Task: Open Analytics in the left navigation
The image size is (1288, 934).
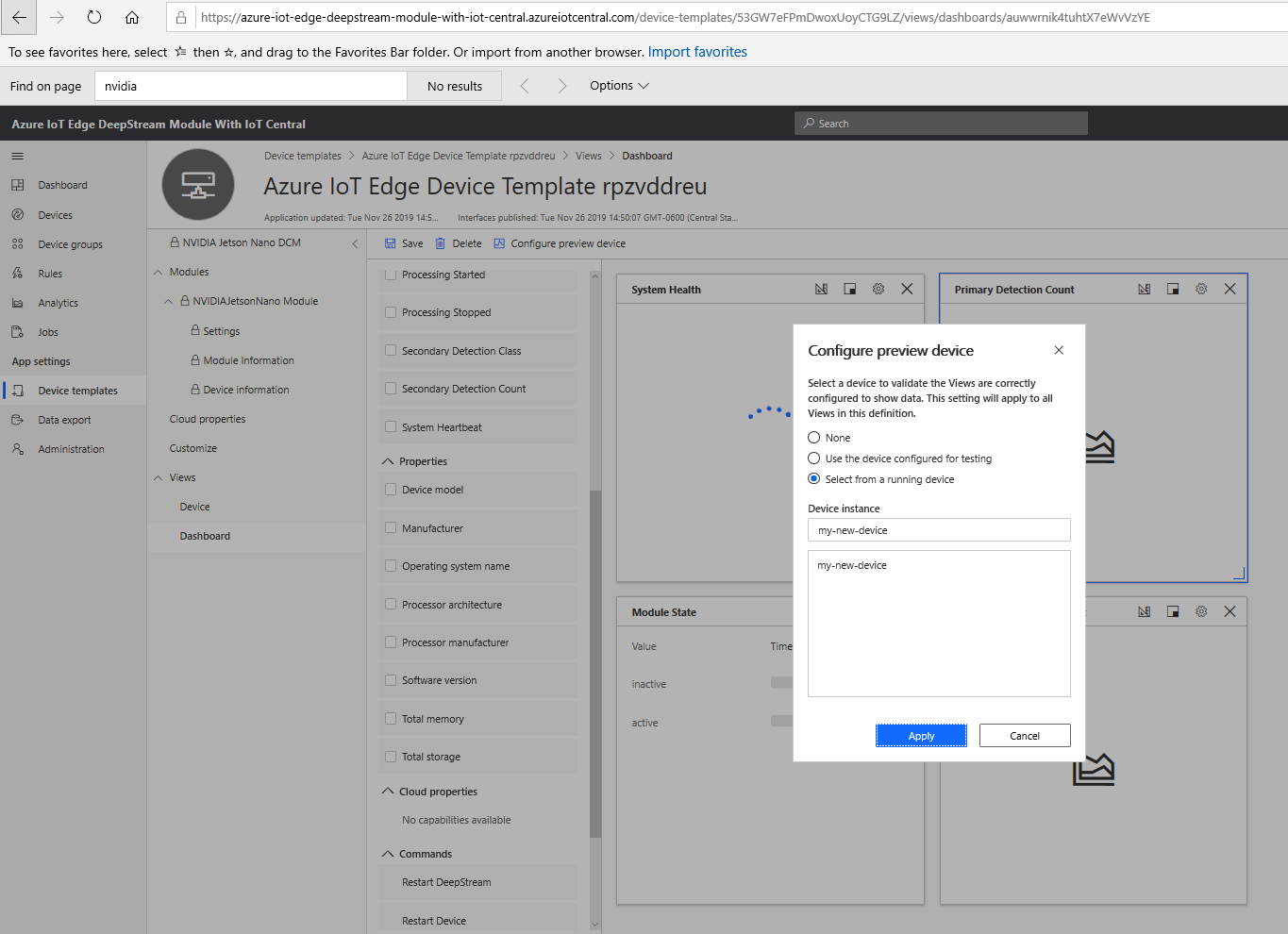Action: click(58, 303)
